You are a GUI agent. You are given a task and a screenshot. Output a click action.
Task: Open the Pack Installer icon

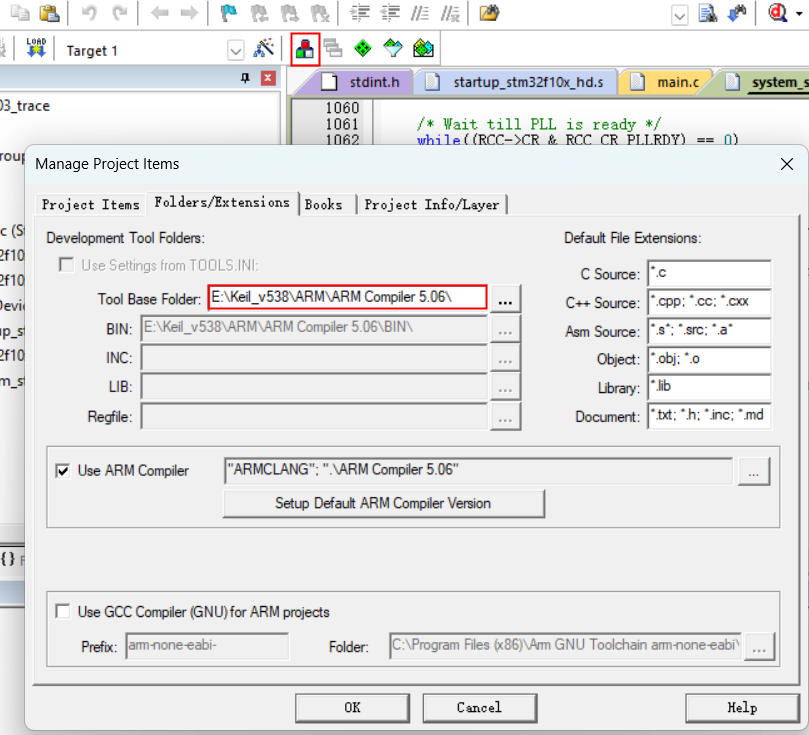423,49
